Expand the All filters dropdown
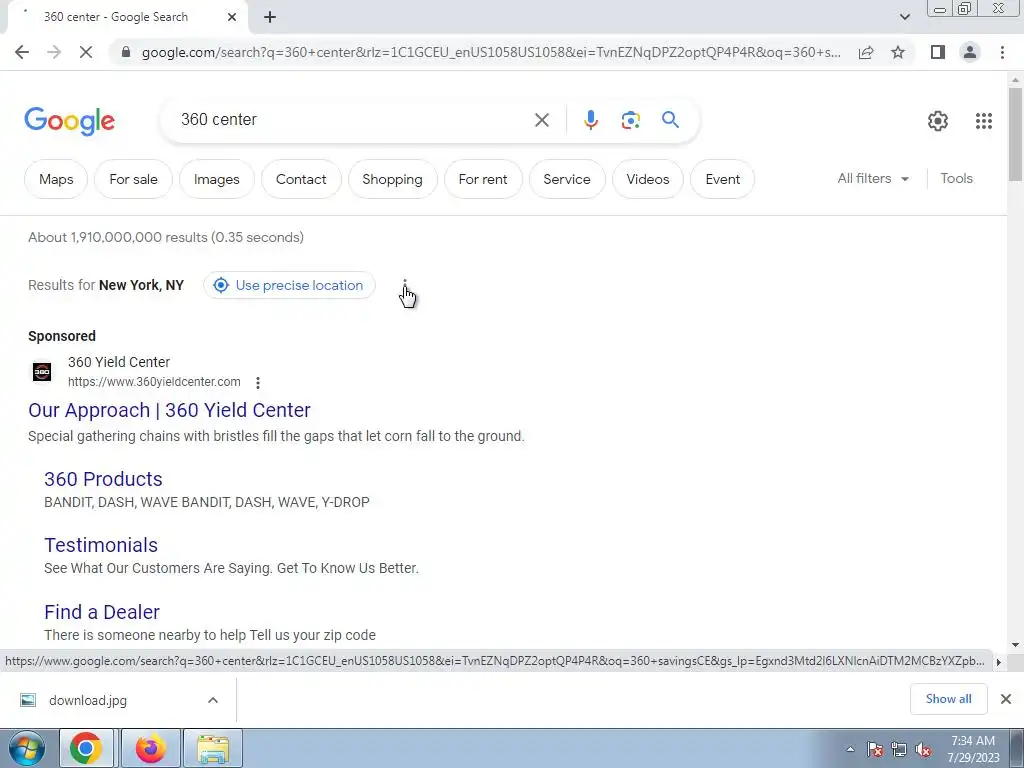Screen dimensions: 1024x768 (873, 178)
